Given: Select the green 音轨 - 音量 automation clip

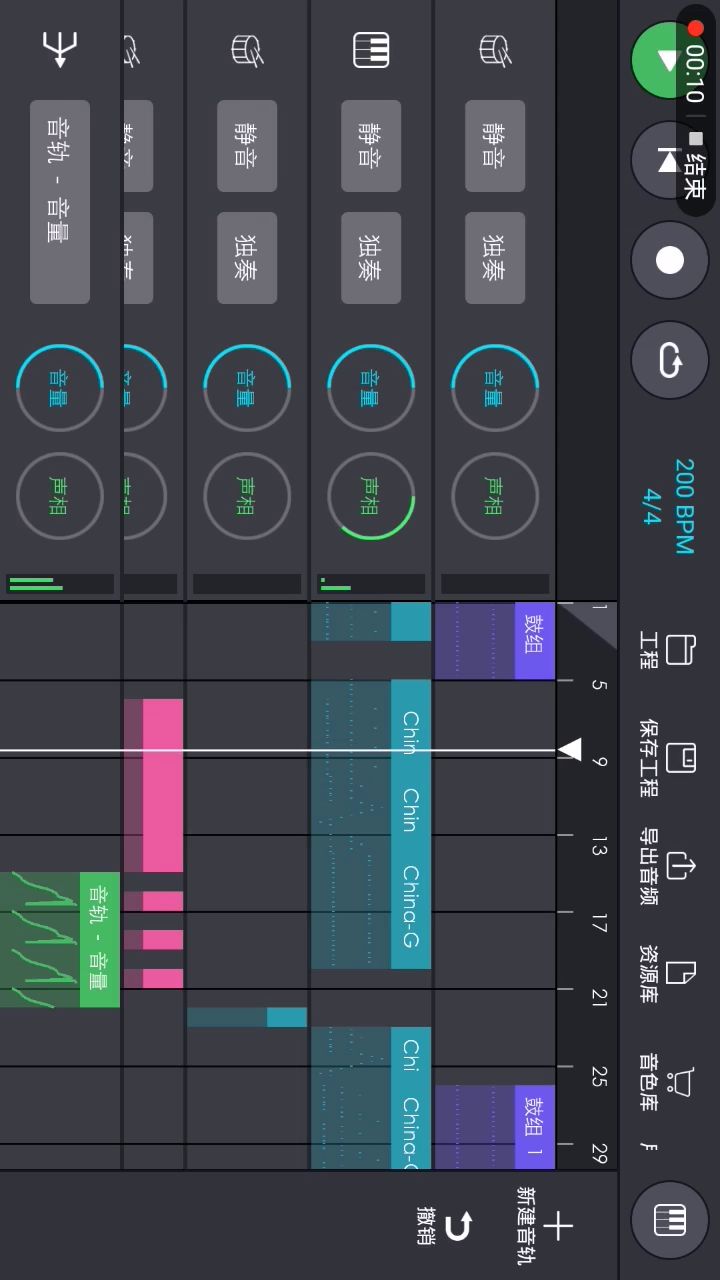Looking at the screenshot, I should (60, 939).
